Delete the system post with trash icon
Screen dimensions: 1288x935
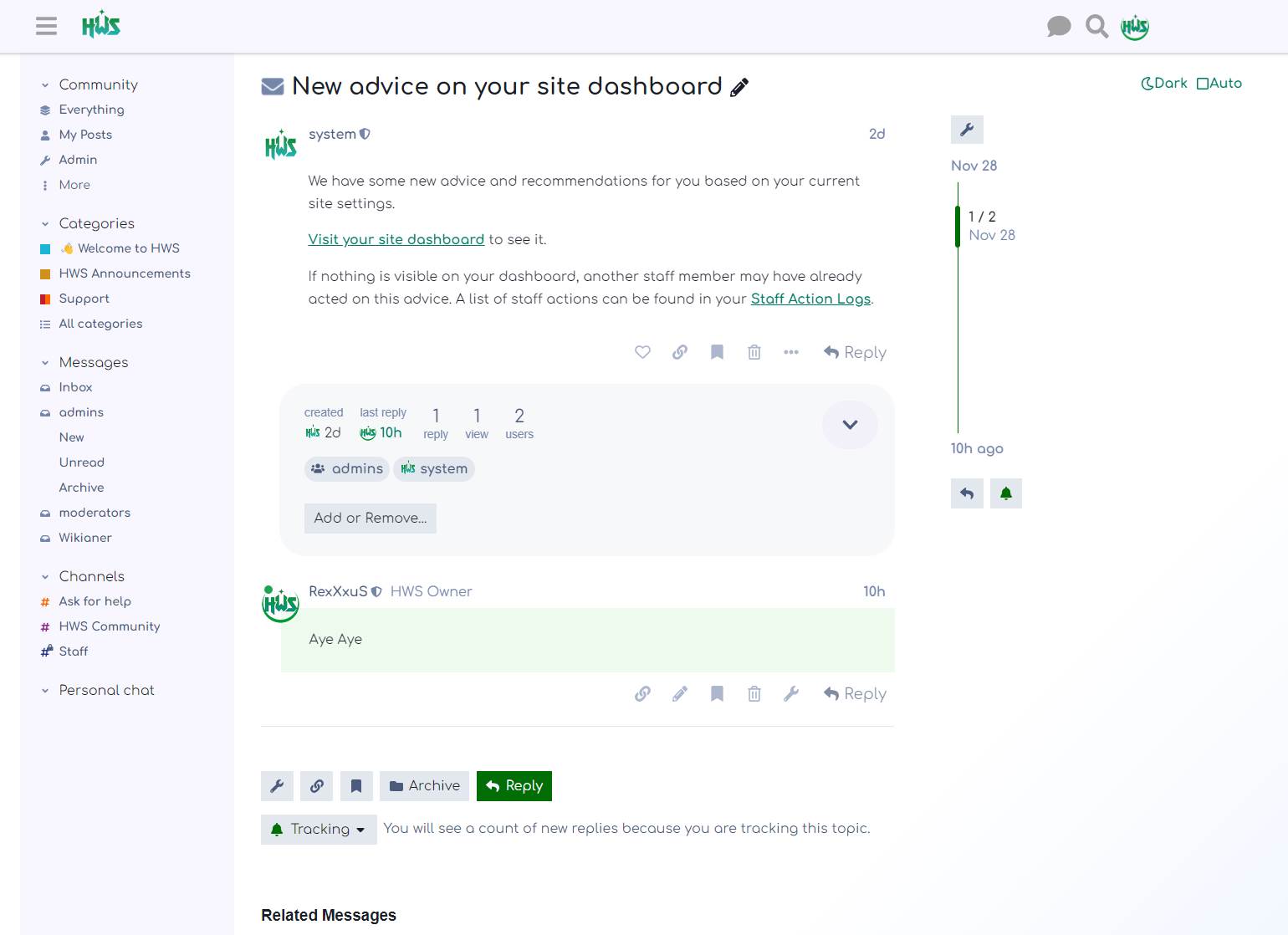[x=754, y=352]
